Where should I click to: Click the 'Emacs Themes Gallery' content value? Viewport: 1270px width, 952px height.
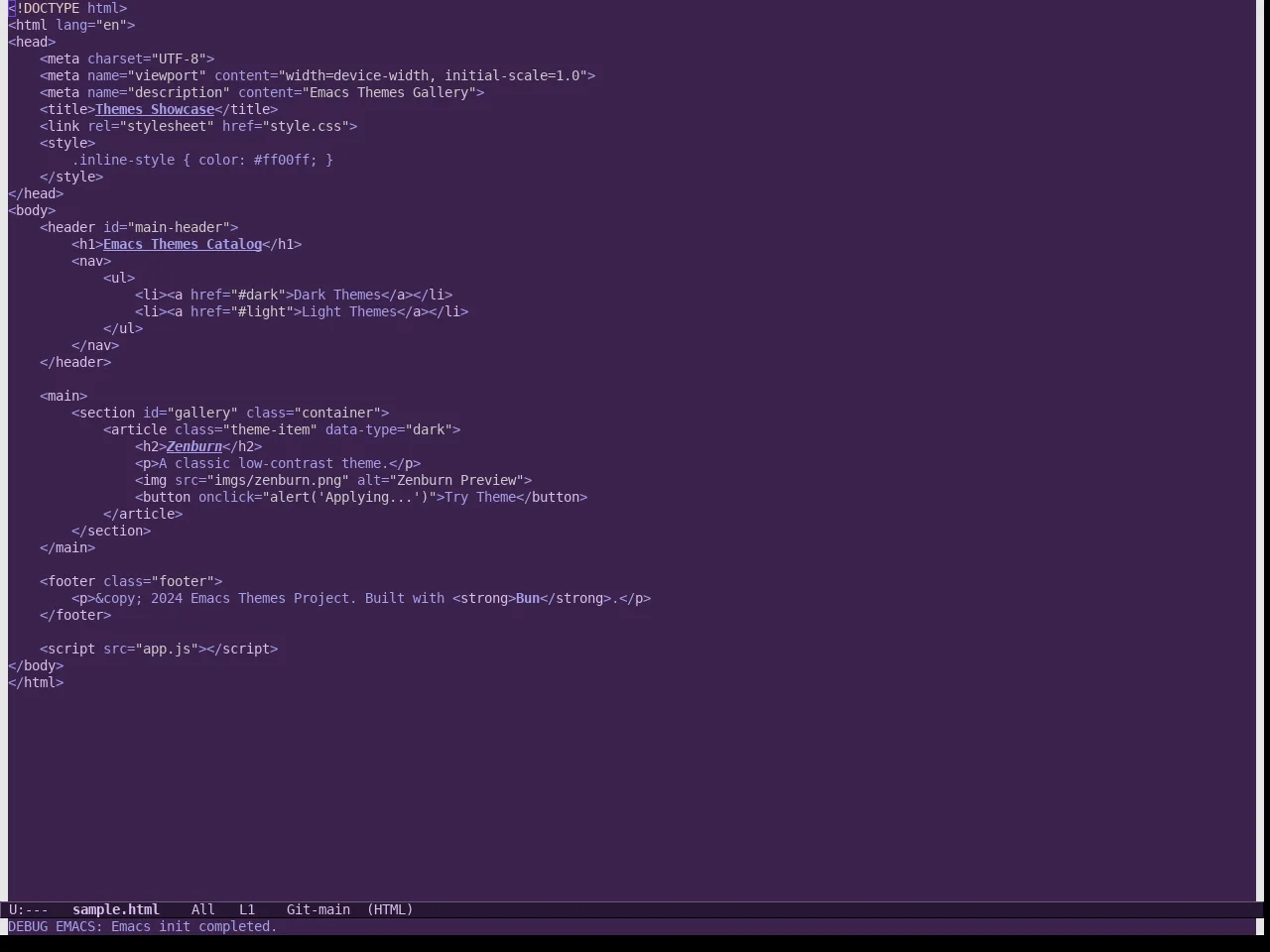pos(389,92)
